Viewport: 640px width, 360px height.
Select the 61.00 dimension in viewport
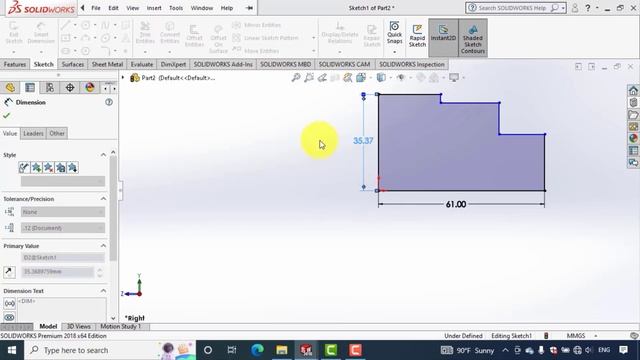(456, 204)
